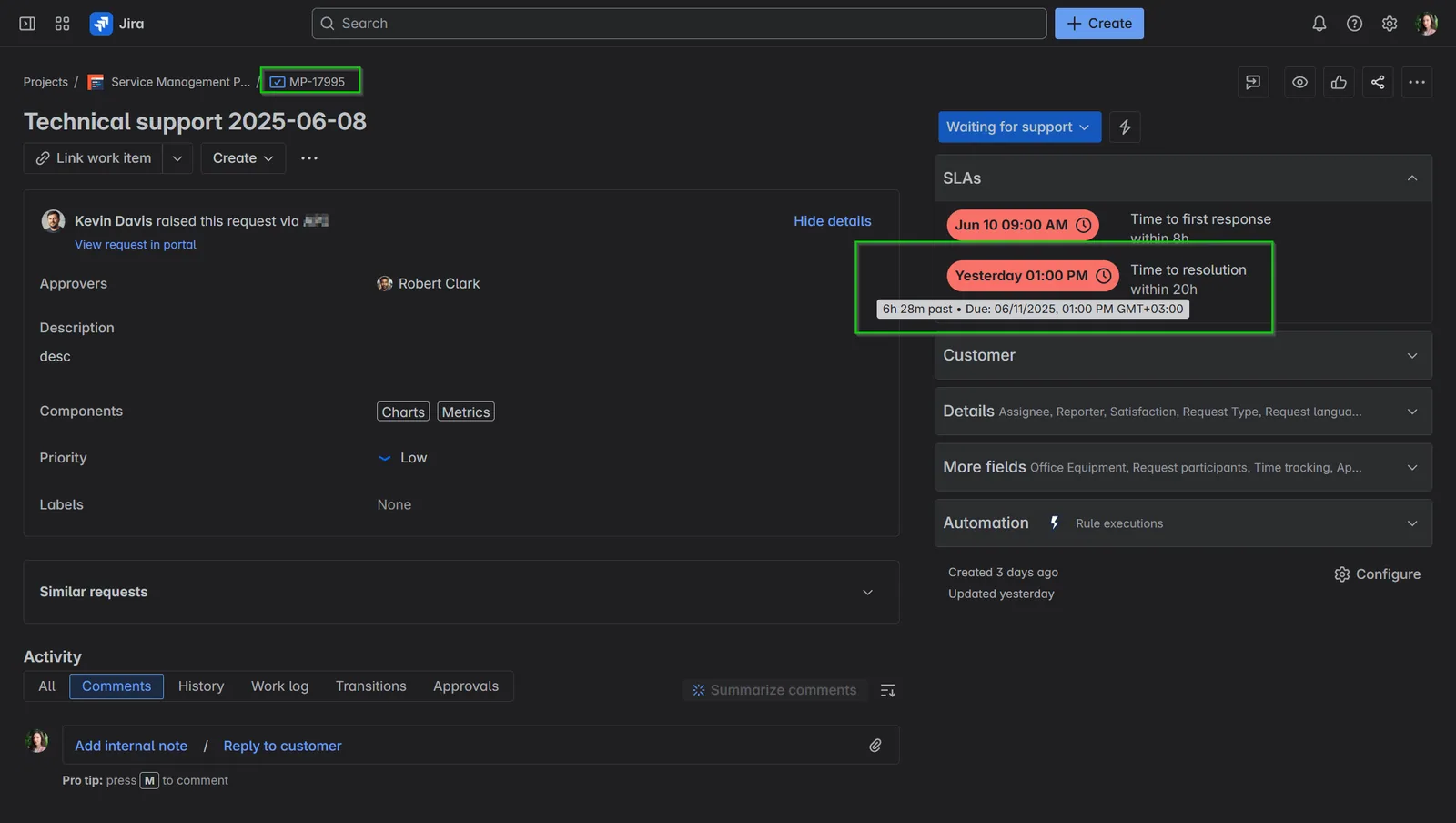
Task: Open View request in portal link
Action: pos(136,245)
